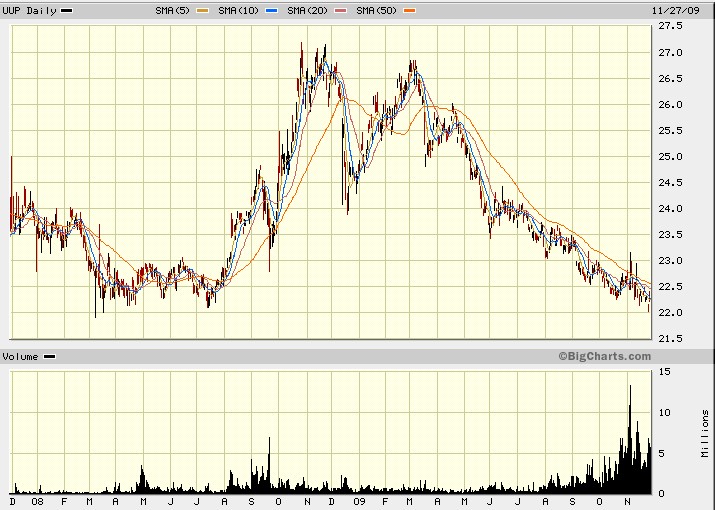Click the Millions volume axis label
The width and height of the screenshot is (715, 510).
tap(704, 432)
